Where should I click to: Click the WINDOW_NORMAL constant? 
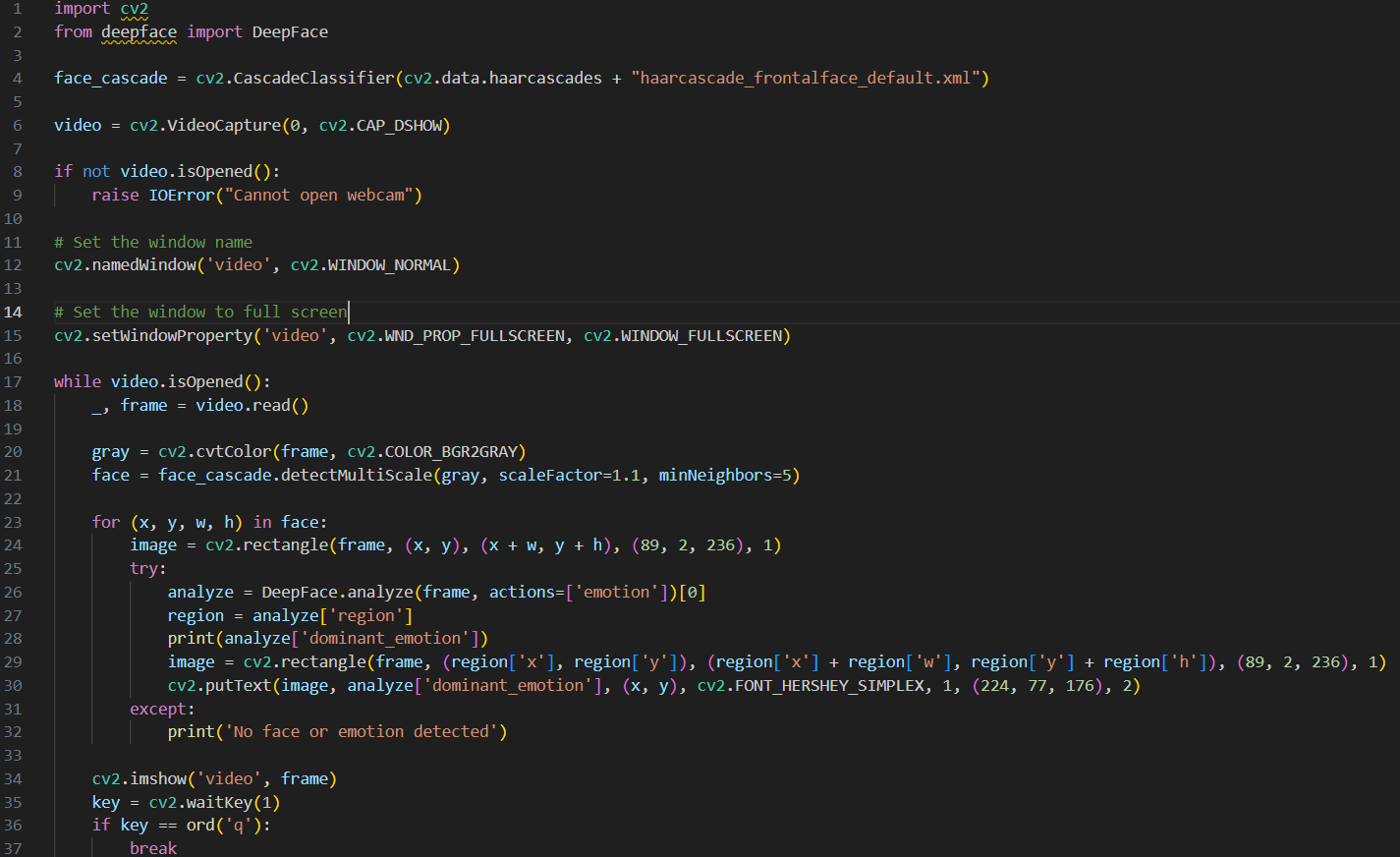389,264
